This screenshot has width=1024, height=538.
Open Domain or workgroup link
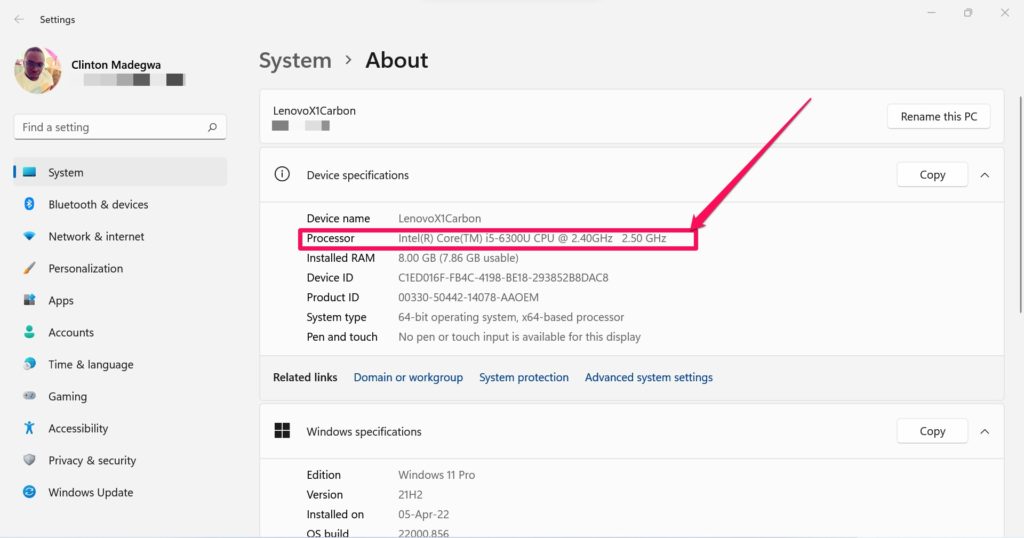coord(408,377)
